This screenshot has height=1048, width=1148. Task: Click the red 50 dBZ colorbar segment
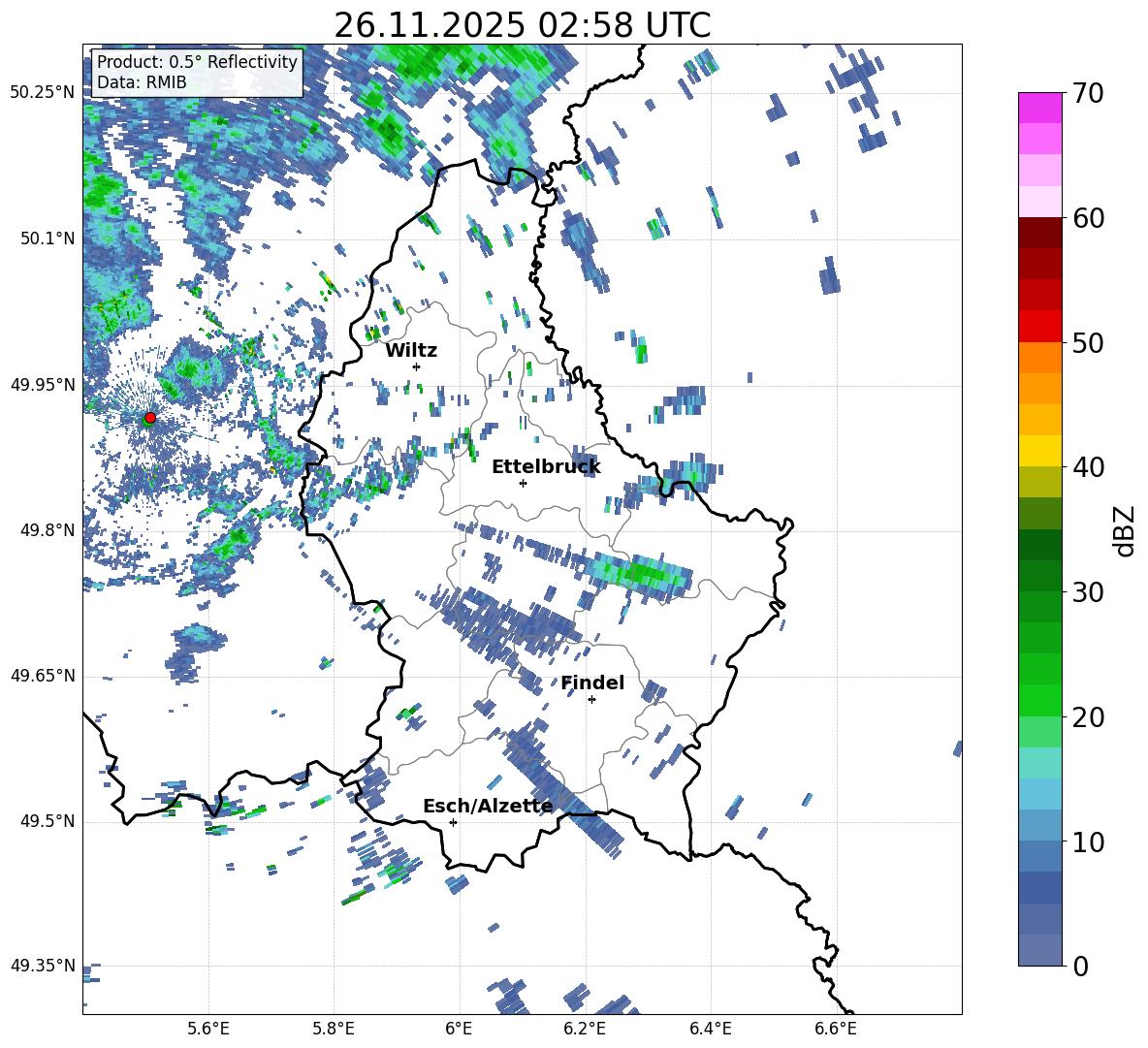point(1039,327)
